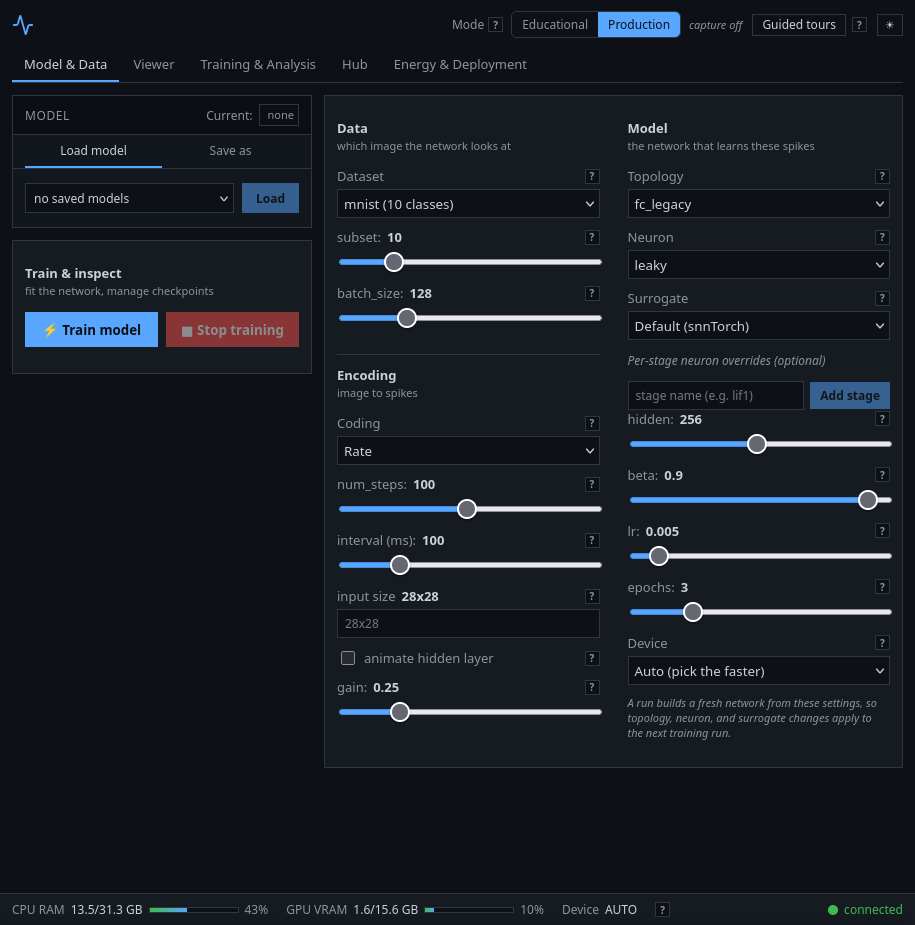Open Training & Analysis tab
The image size is (915, 925).
(x=258, y=64)
